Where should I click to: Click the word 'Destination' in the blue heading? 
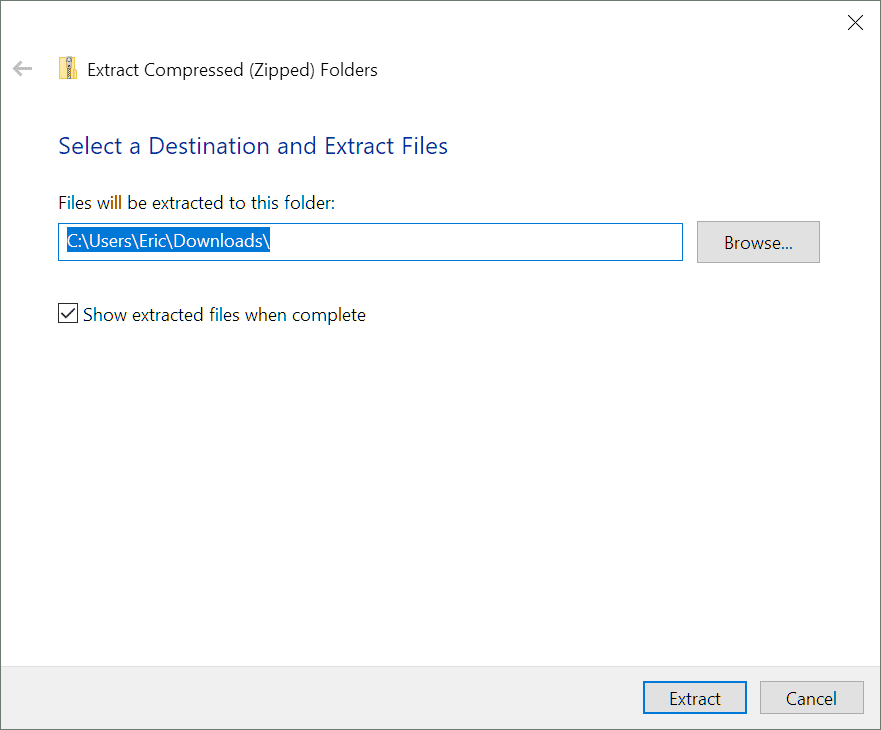[209, 146]
